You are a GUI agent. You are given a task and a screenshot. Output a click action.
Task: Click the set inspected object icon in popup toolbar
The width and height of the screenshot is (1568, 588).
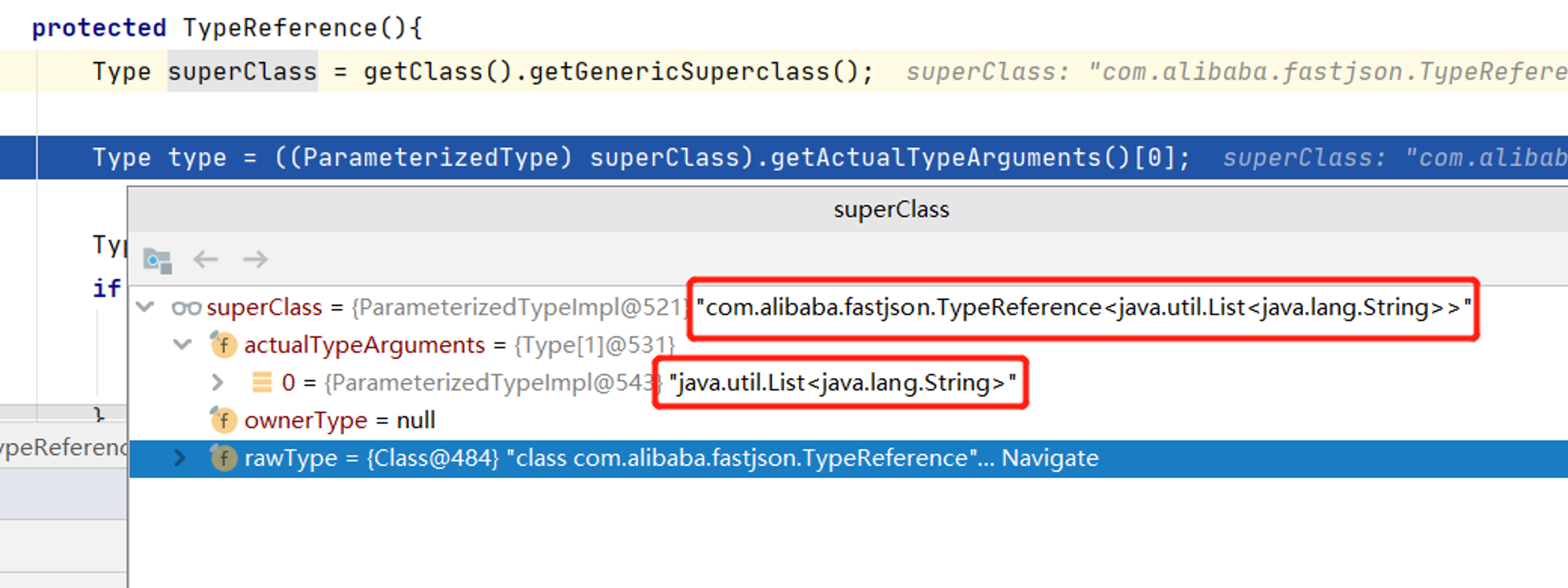[x=158, y=260]
